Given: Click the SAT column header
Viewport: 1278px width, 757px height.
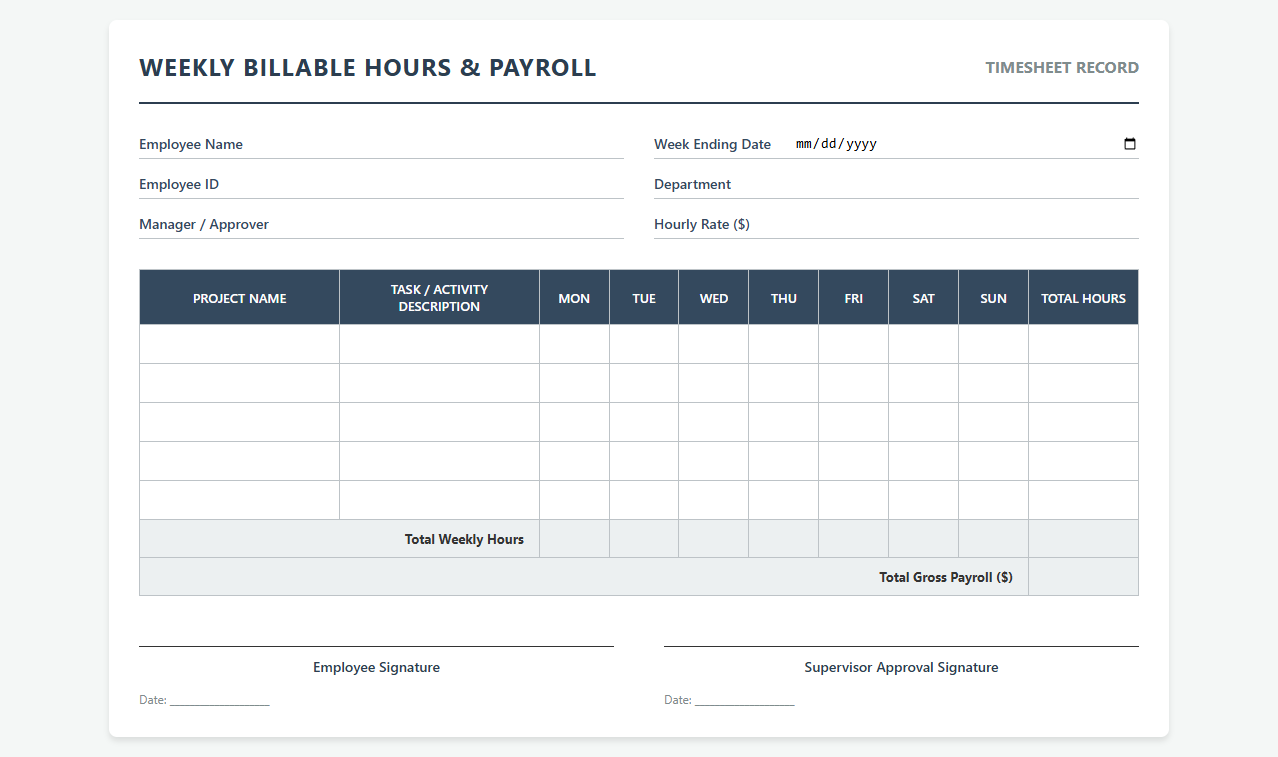Looking at the screenshot, I should coord(924,298).
